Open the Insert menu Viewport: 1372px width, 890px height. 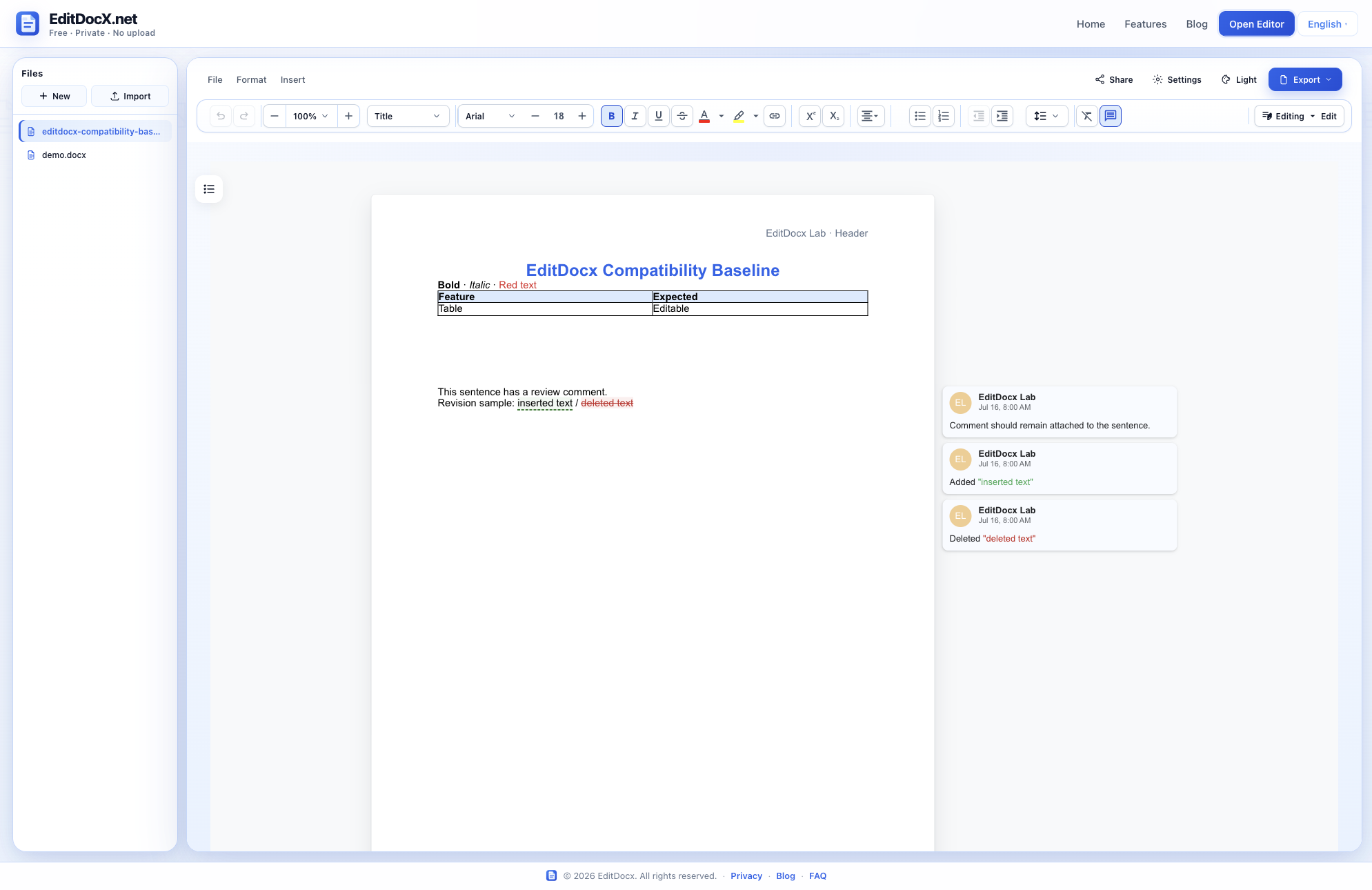click(293, 80)
